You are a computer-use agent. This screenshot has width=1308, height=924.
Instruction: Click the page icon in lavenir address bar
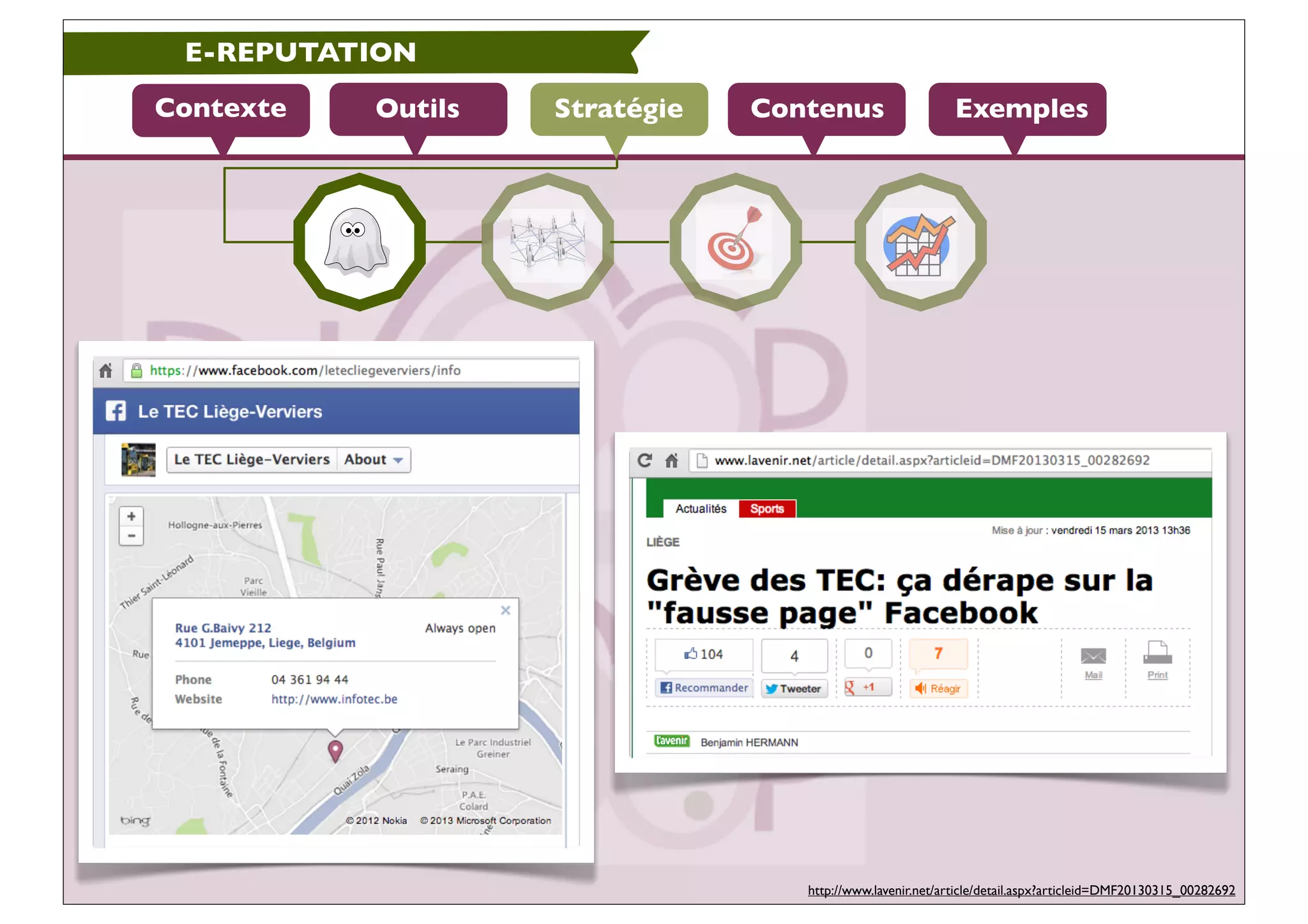tap(702, 460)
